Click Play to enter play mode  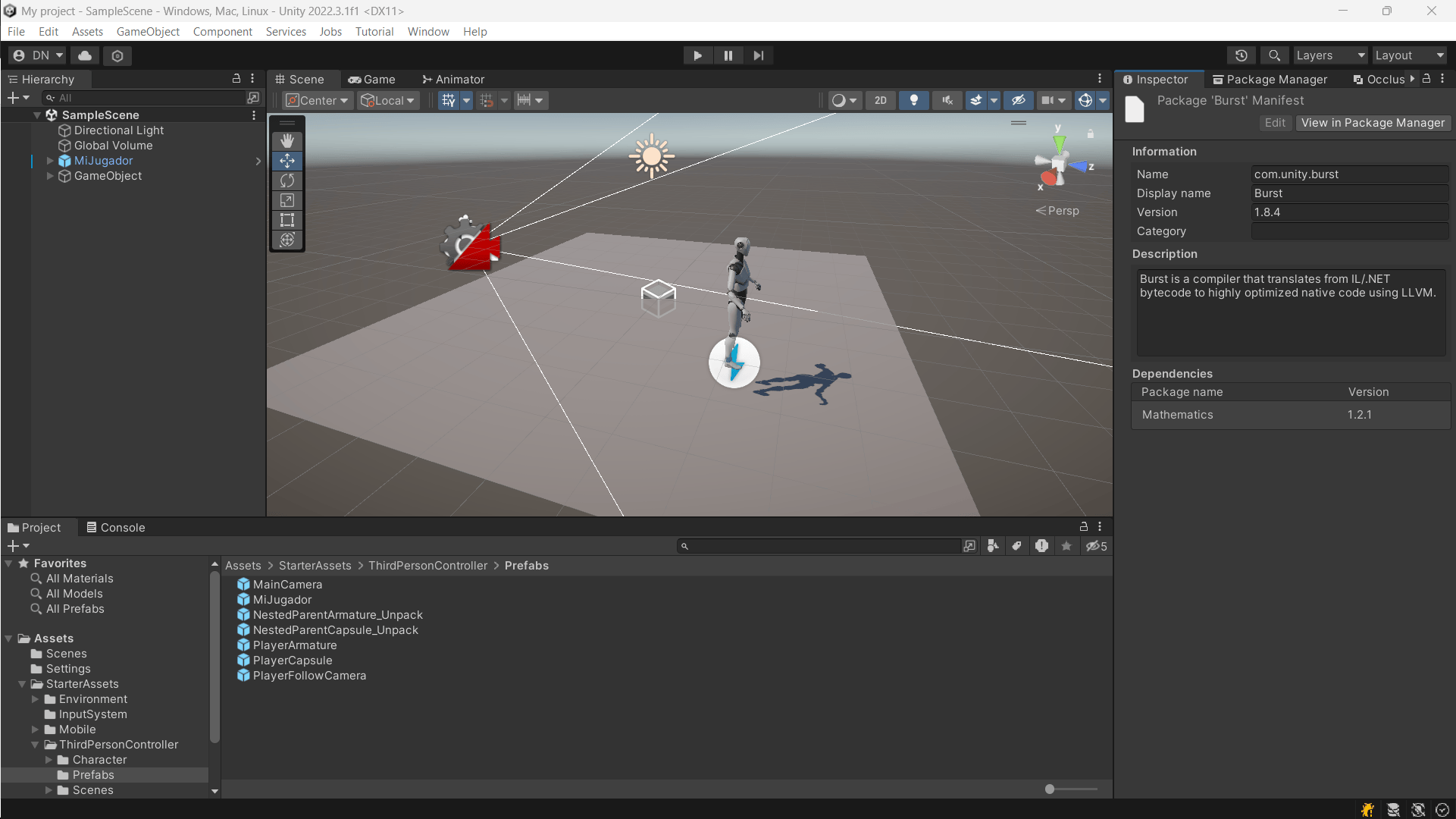[x=697, y=55]
